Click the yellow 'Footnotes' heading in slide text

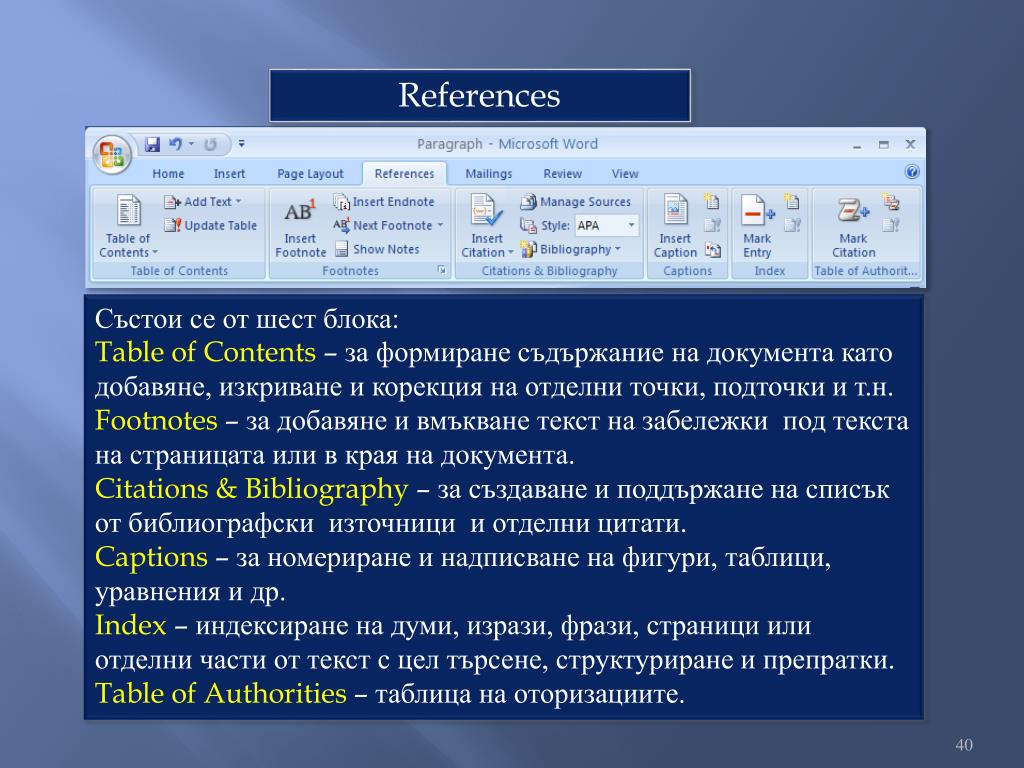coord(156,420)
